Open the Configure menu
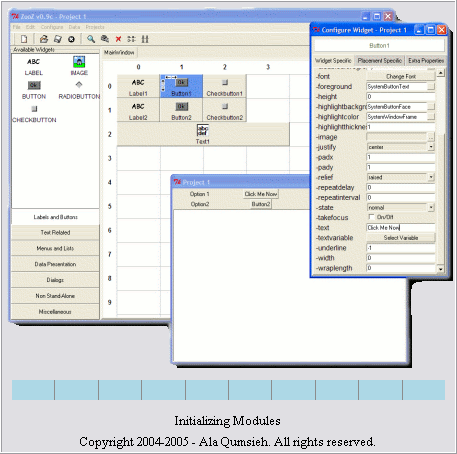The width and height of the screenshot is (457, 454). tap(52, 27)
